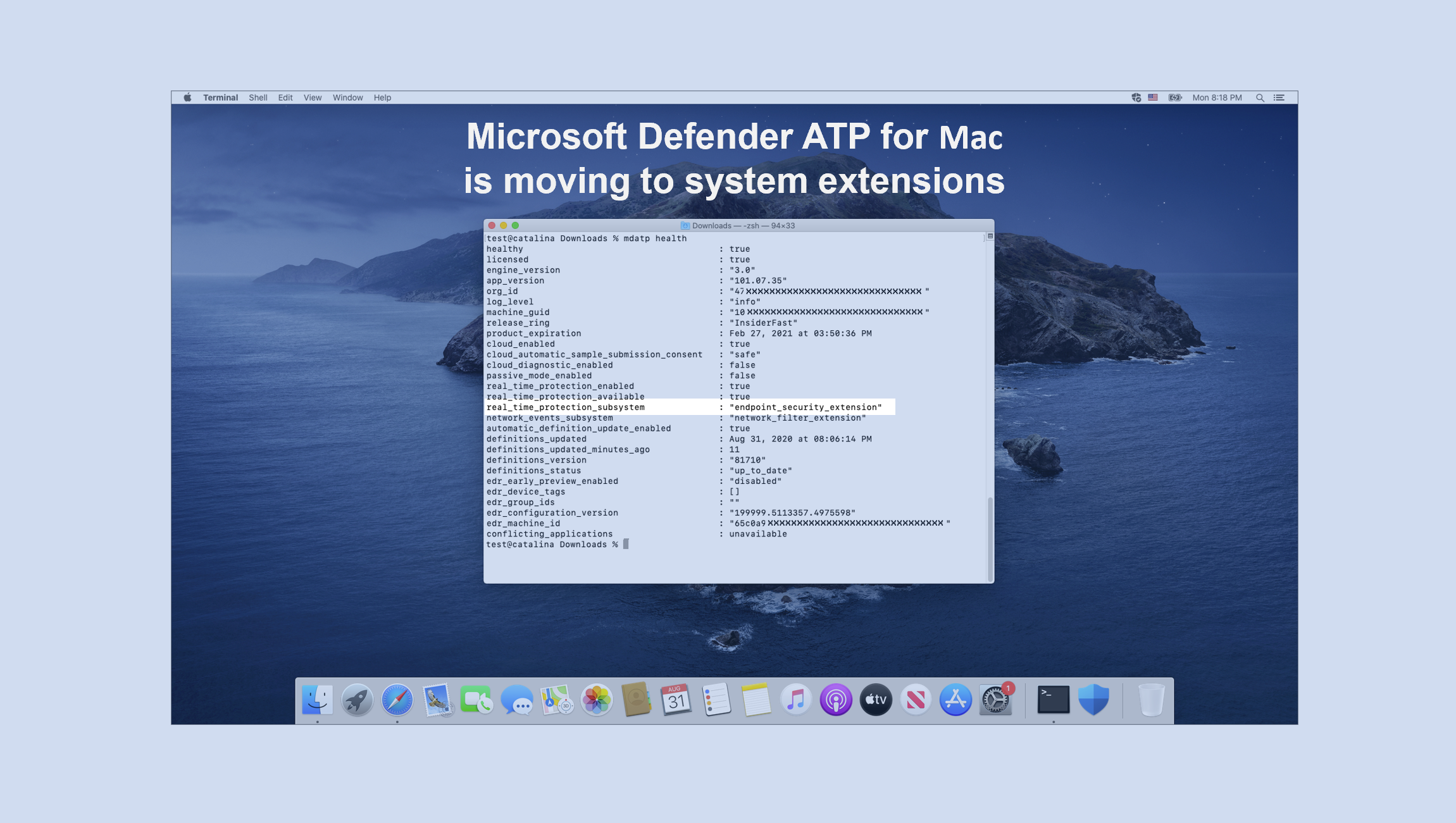1456x823 pixels.
Task: Open US input source flag menu
Action: (x=1153, y=97)
